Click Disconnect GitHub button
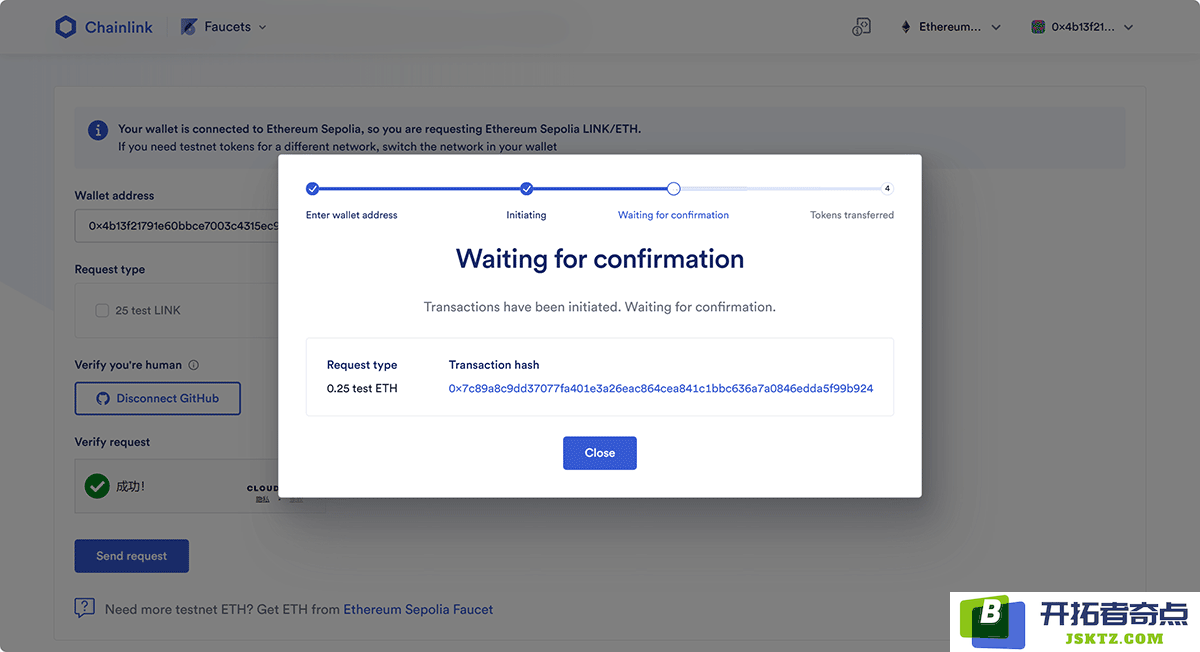This screenshot has width=1200, height=652. (158, 398)
